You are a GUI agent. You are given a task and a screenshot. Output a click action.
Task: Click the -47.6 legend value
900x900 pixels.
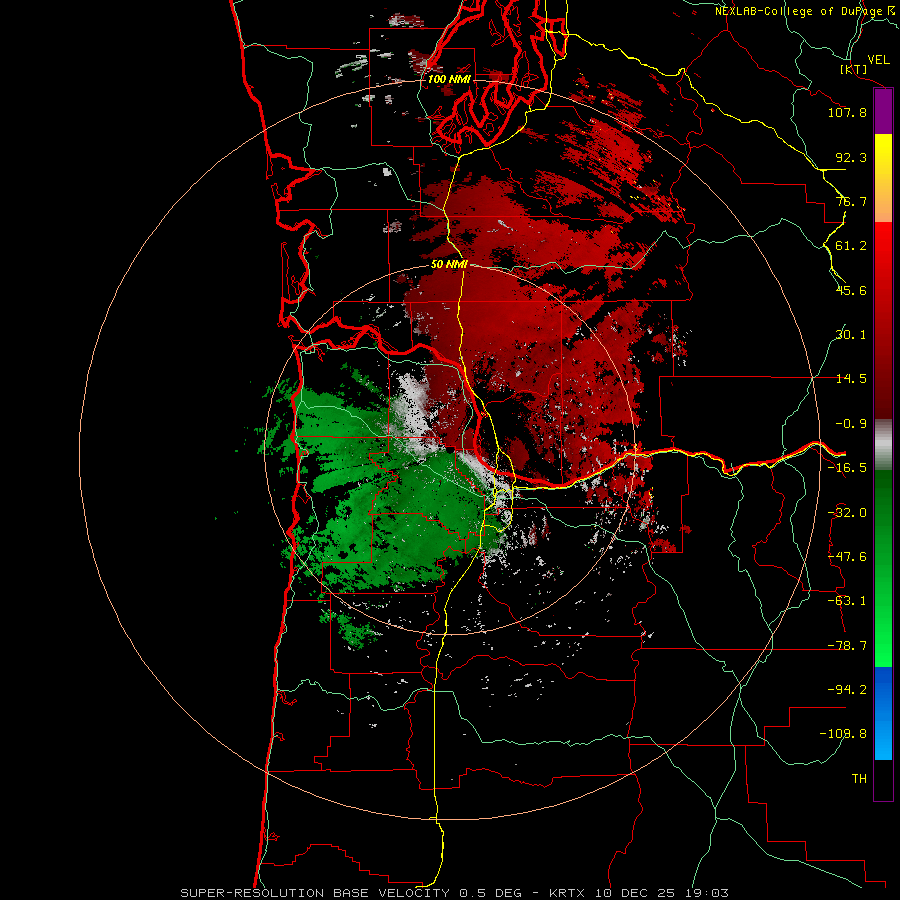click(x=847, y=557)
